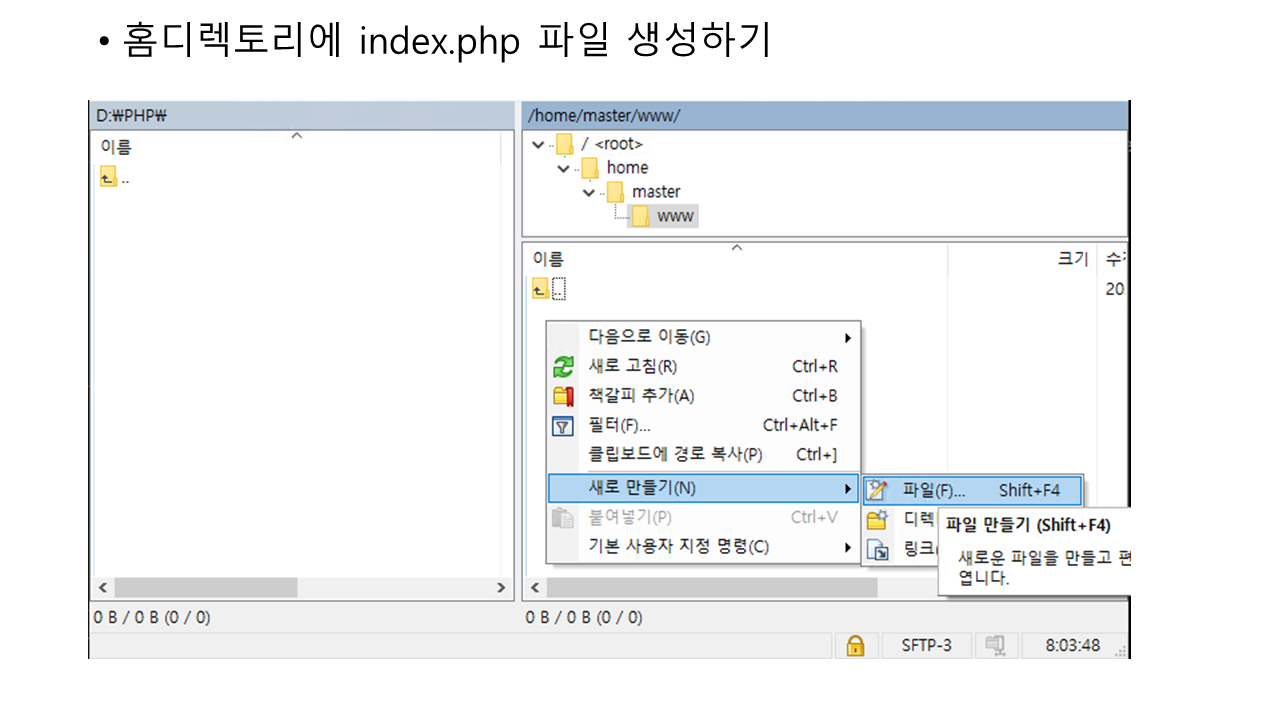Image resolution: width=1280 pixels, height=720 pixels.
Task: Select the www folder in directory tree
Action: click(x=674, y=216)
